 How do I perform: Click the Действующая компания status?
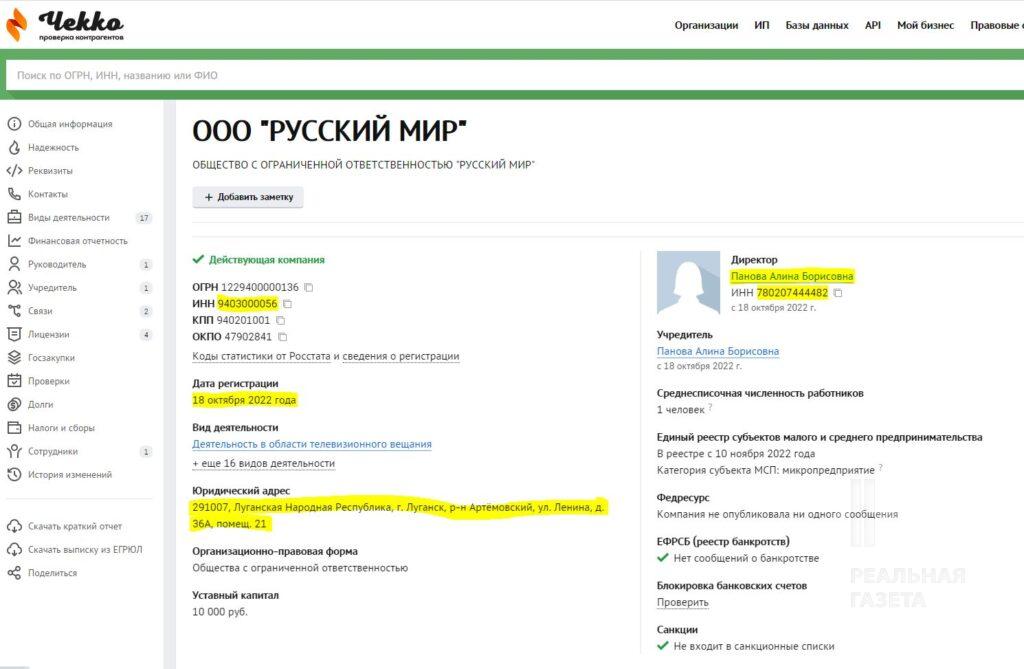(259, 259)
